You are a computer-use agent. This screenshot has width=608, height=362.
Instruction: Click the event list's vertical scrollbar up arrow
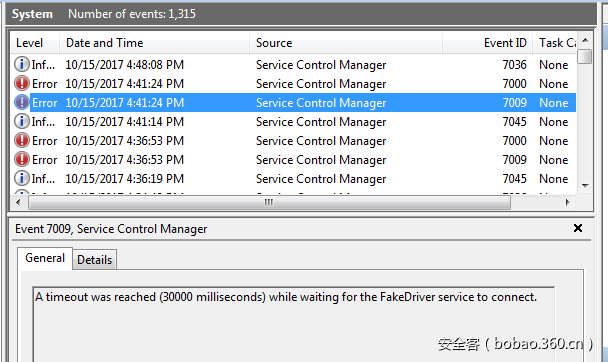click(x=585, y=40)
